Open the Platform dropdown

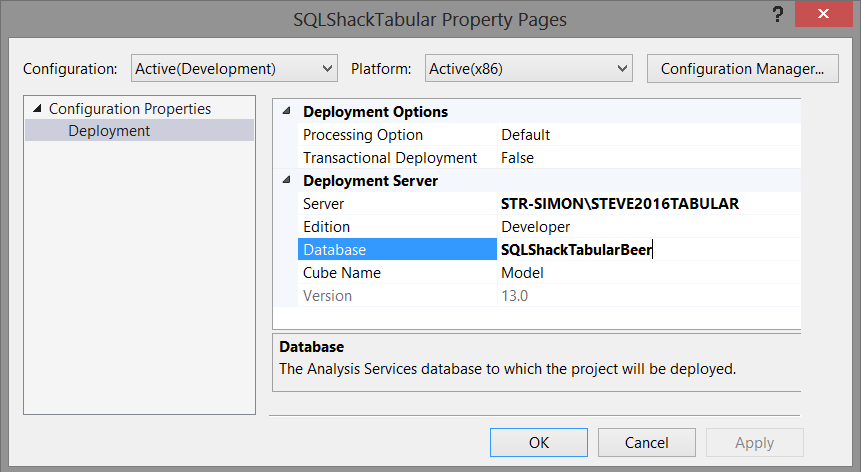tap(527, 69)
